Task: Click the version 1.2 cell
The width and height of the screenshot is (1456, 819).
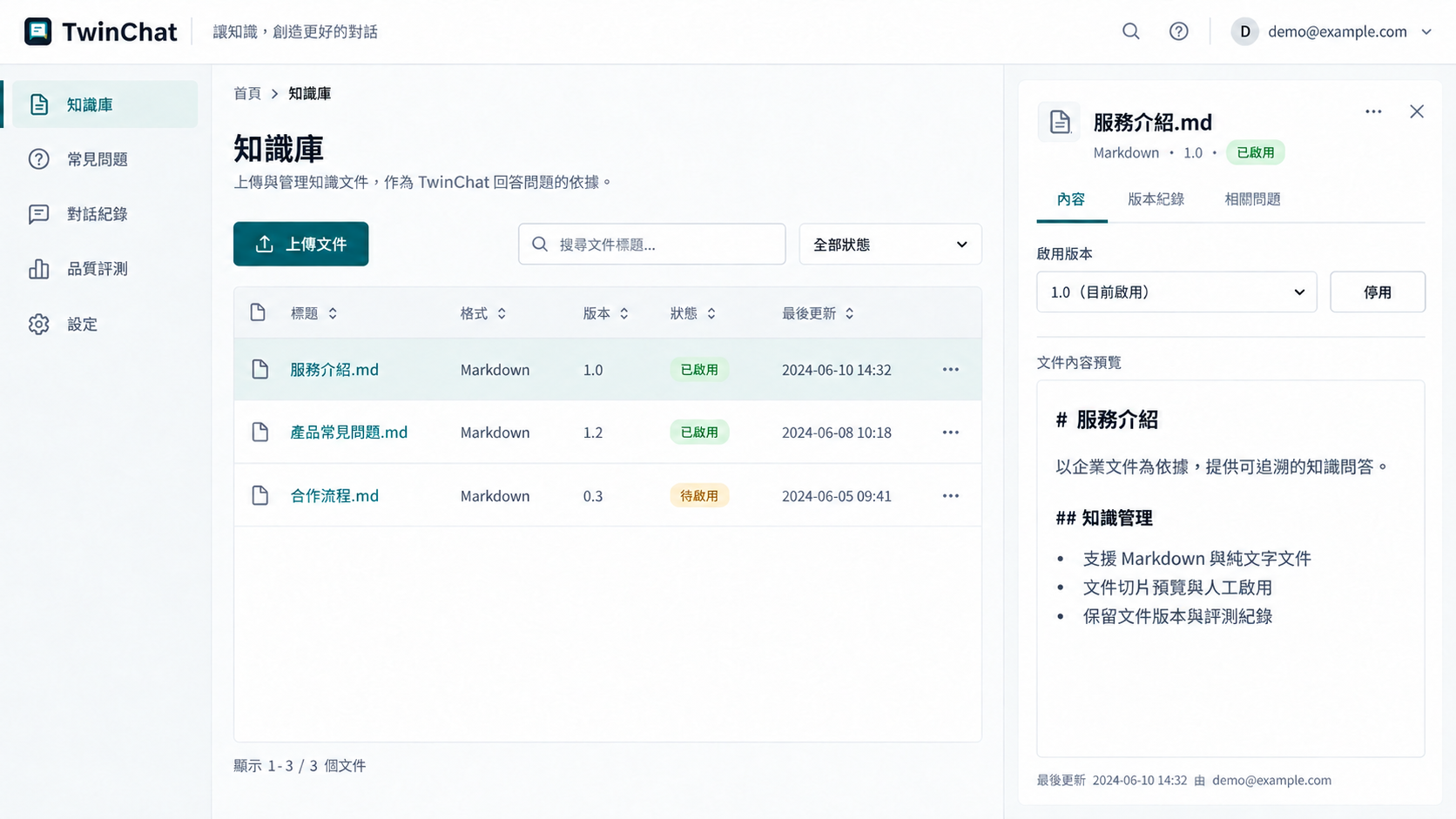Action: 593,433
